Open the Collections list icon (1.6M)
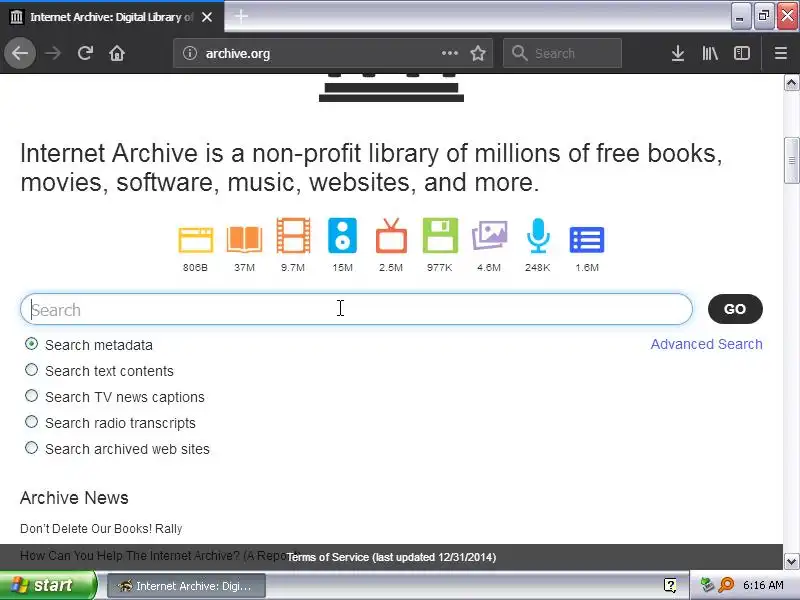 (587, 240)
